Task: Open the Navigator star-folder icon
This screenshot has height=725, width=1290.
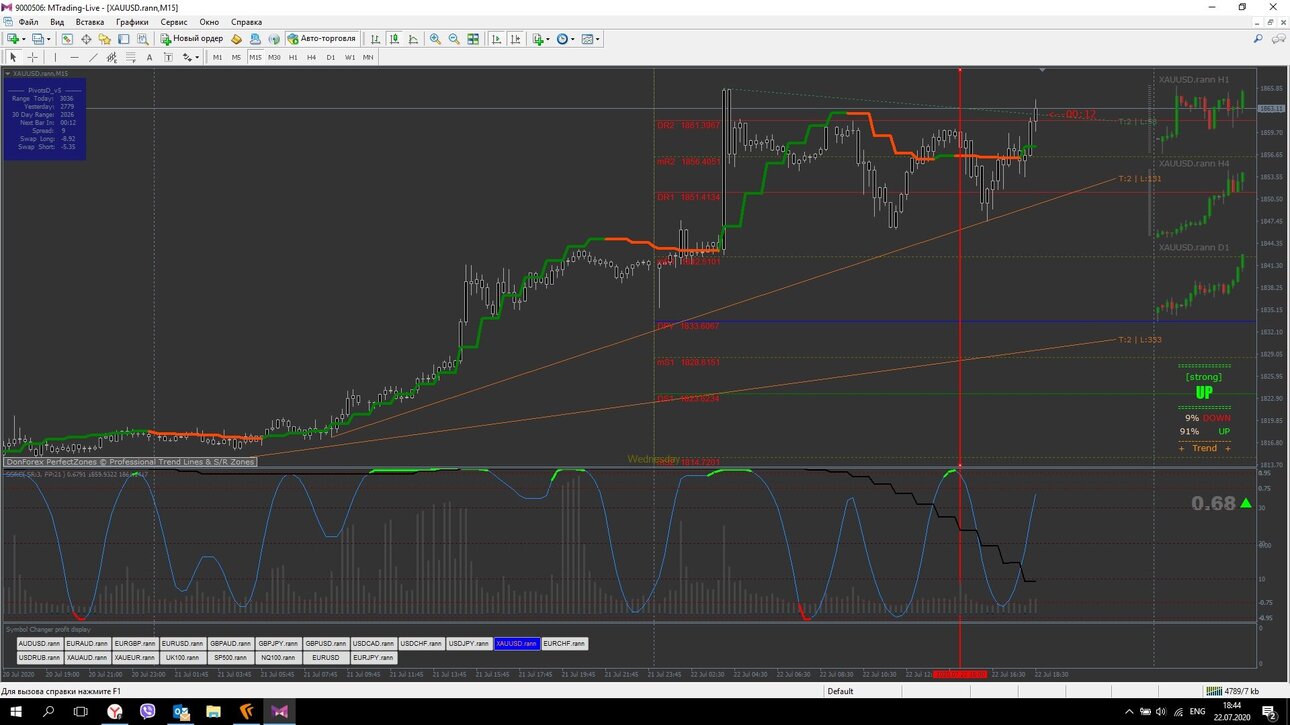Action: tap(105, 39)
